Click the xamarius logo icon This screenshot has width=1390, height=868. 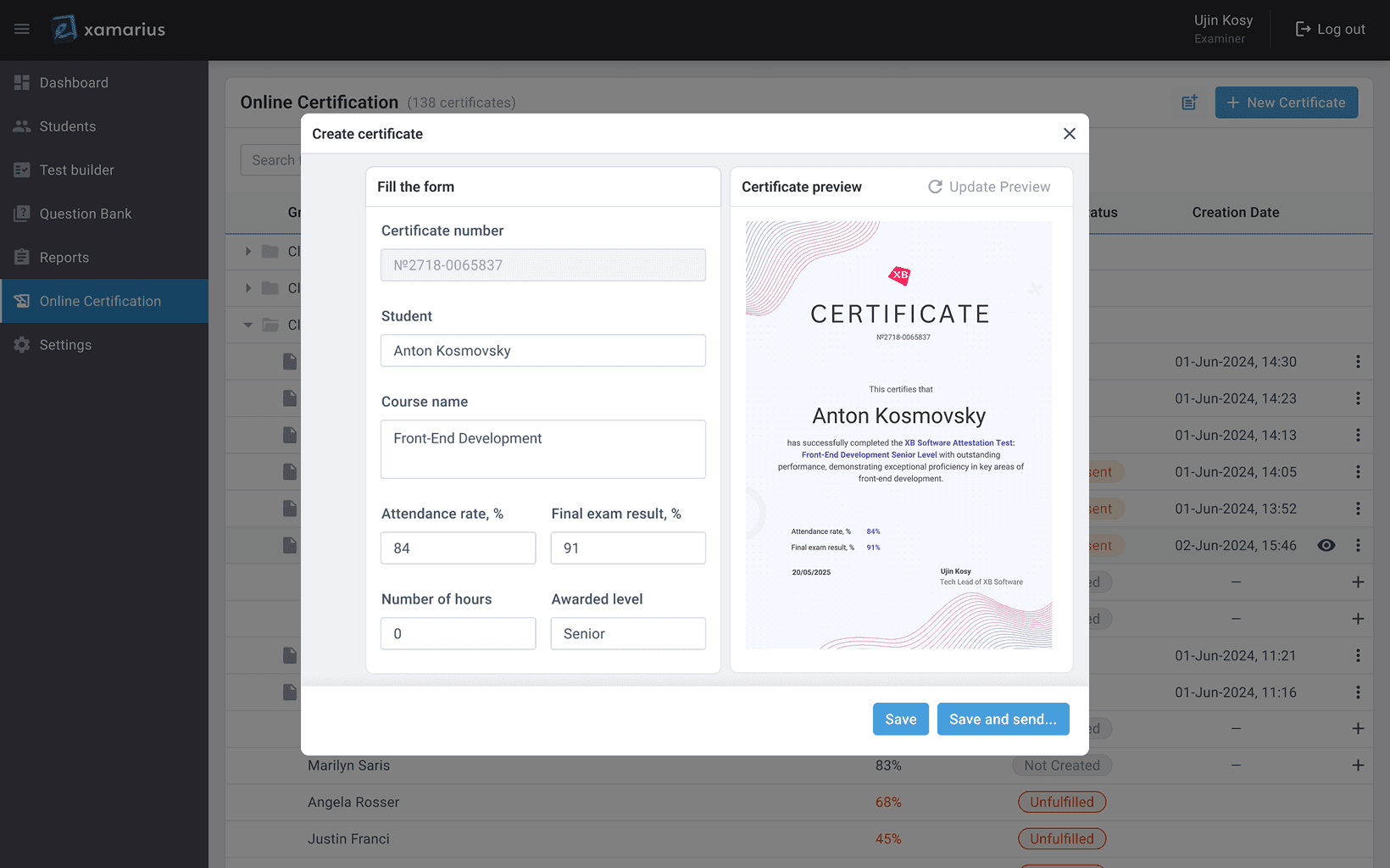tap(64, 30)
